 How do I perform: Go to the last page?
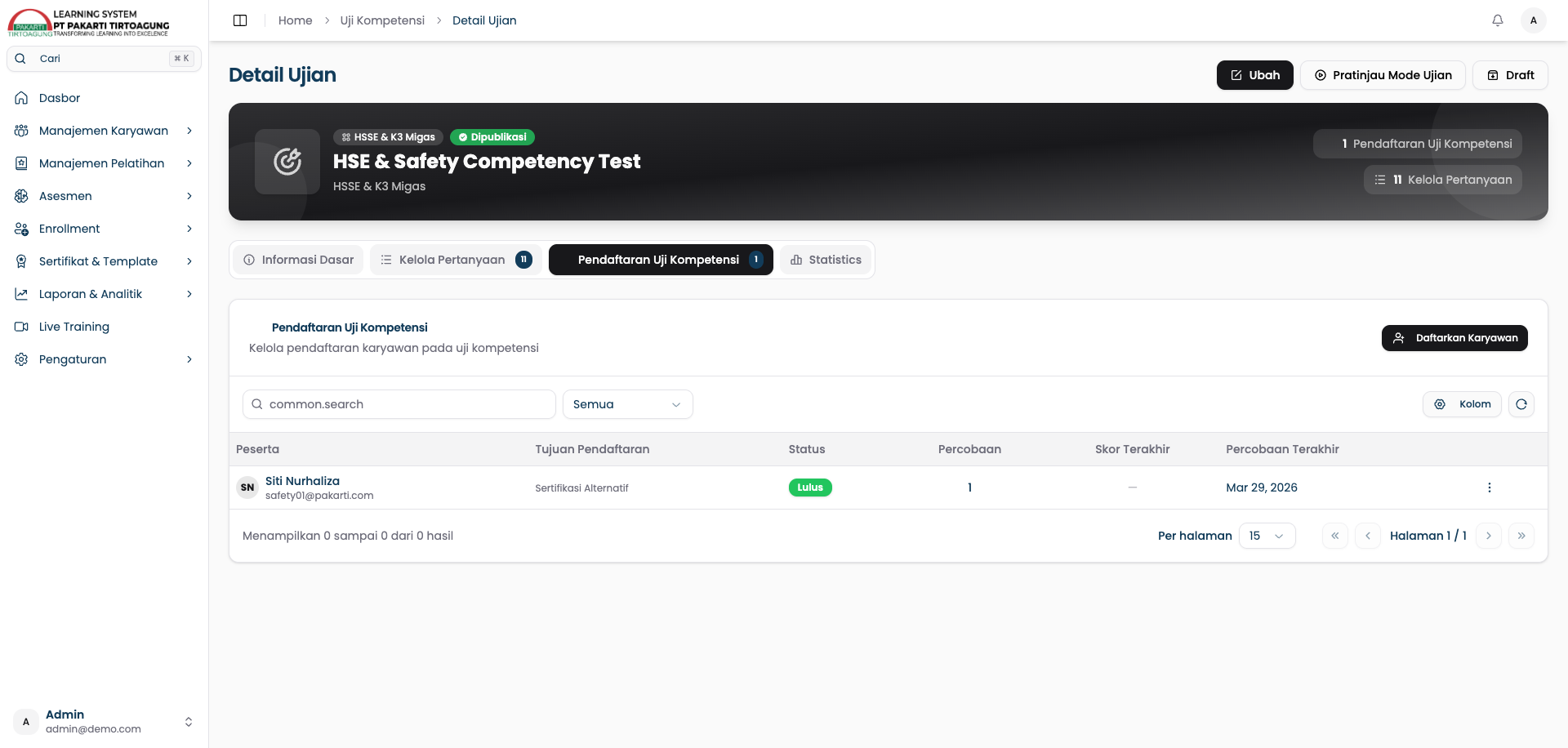click(1521, 536)
